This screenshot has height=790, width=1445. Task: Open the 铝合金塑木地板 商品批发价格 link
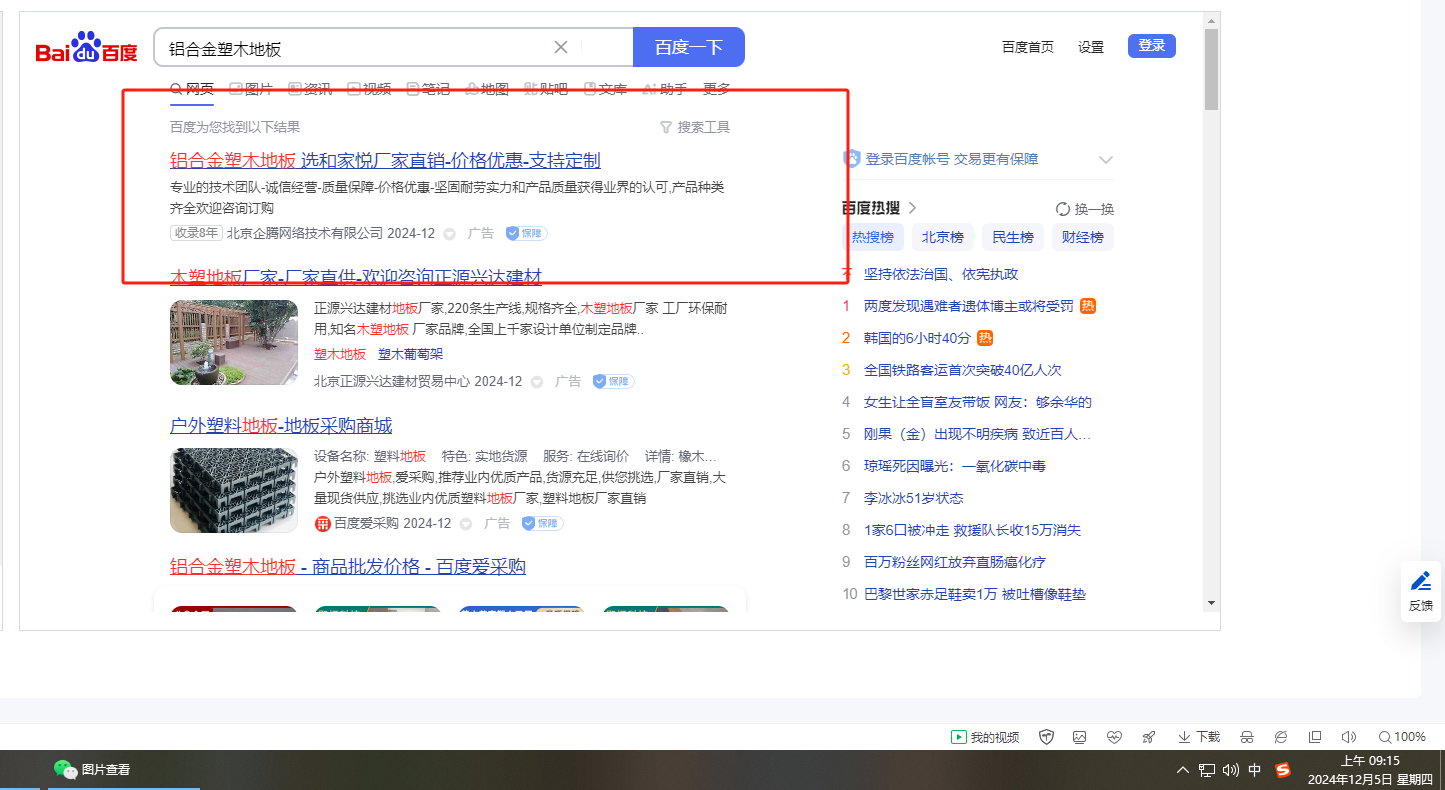347,567
